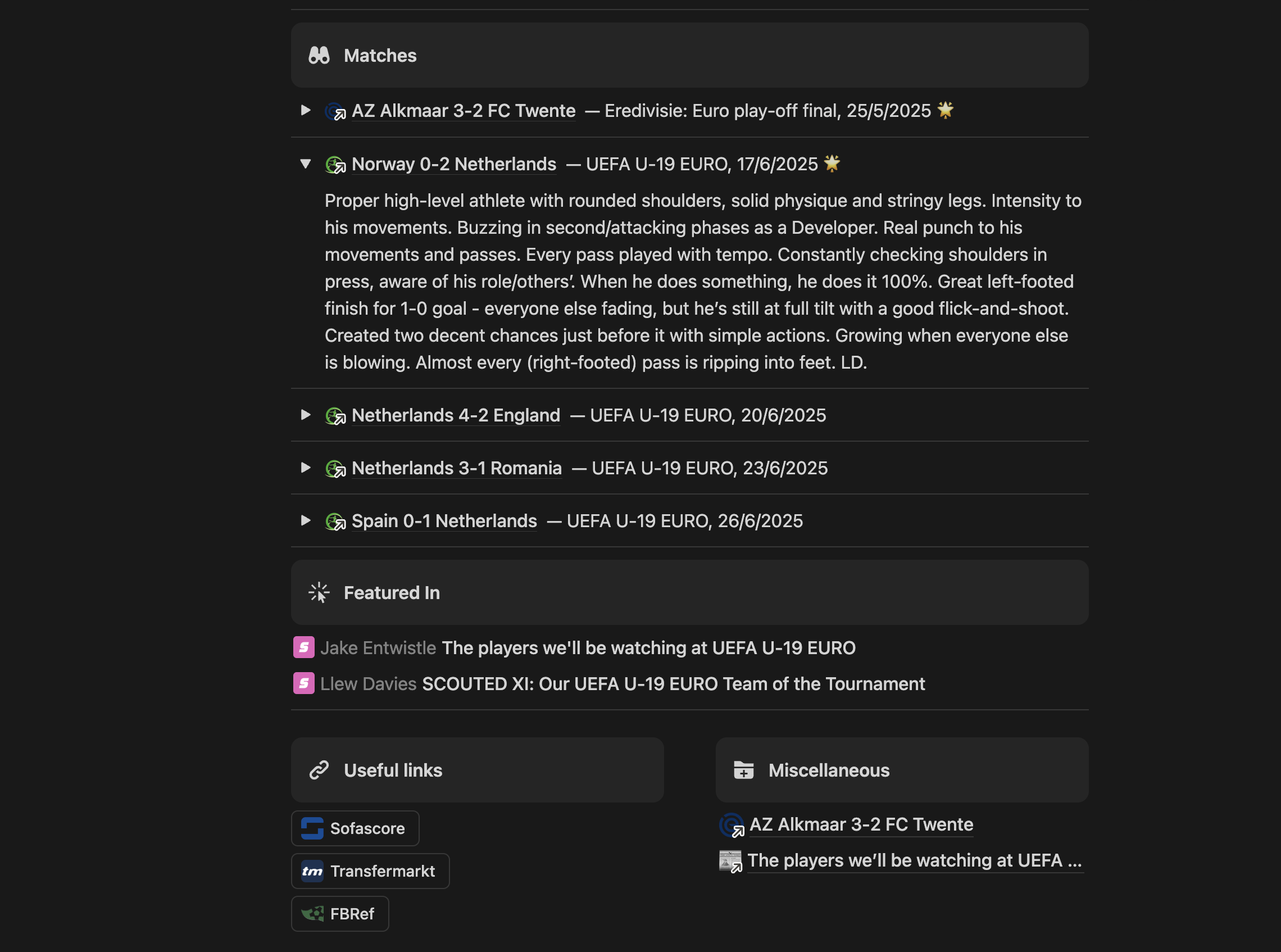
Task: Expand the Netherlands 3-1 Romania match entry
Action: pos(306,469)
